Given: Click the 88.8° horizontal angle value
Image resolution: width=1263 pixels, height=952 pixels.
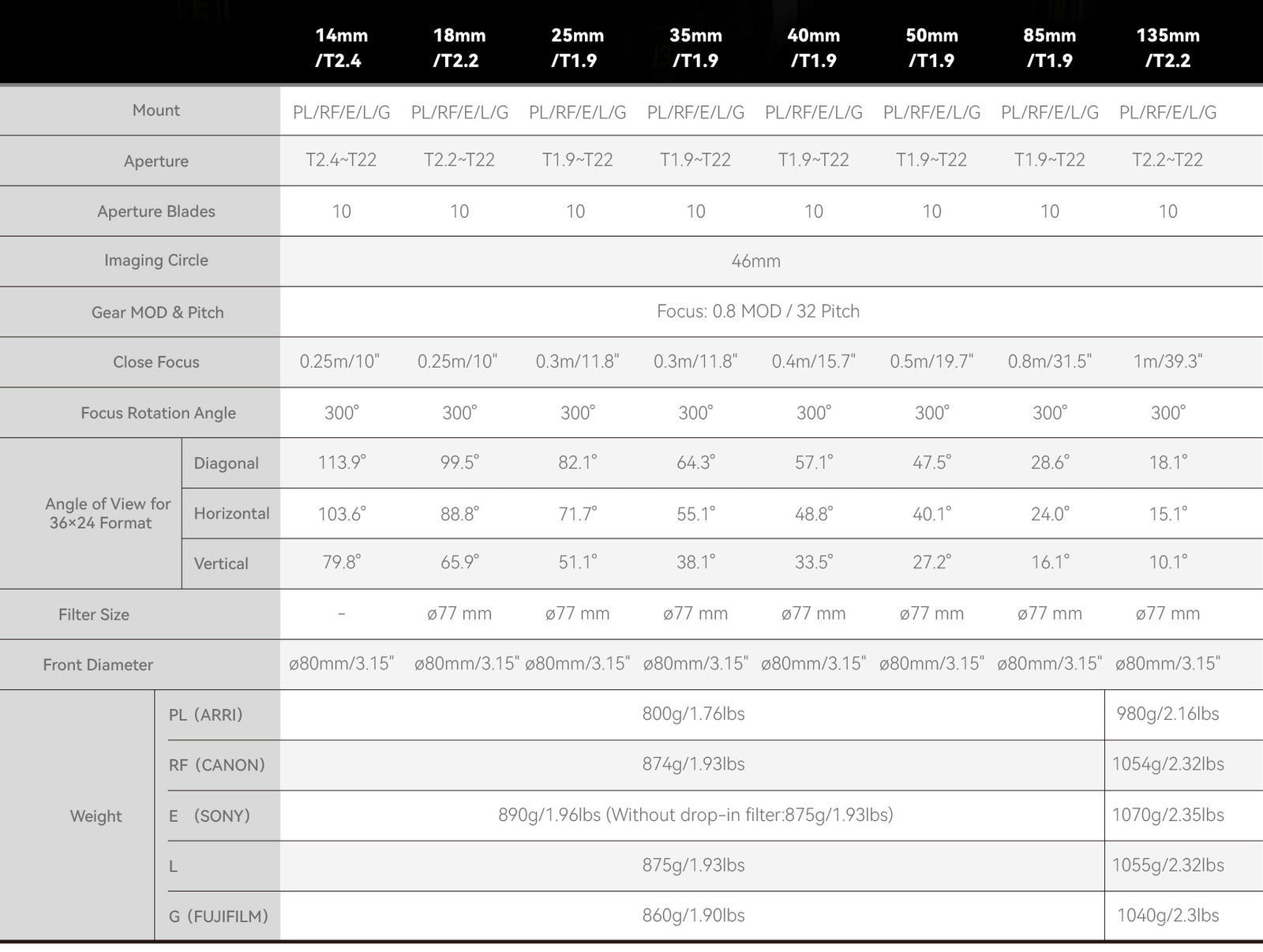Looking at the screenshot, I should pyautogui.click(x=459, y=514).
